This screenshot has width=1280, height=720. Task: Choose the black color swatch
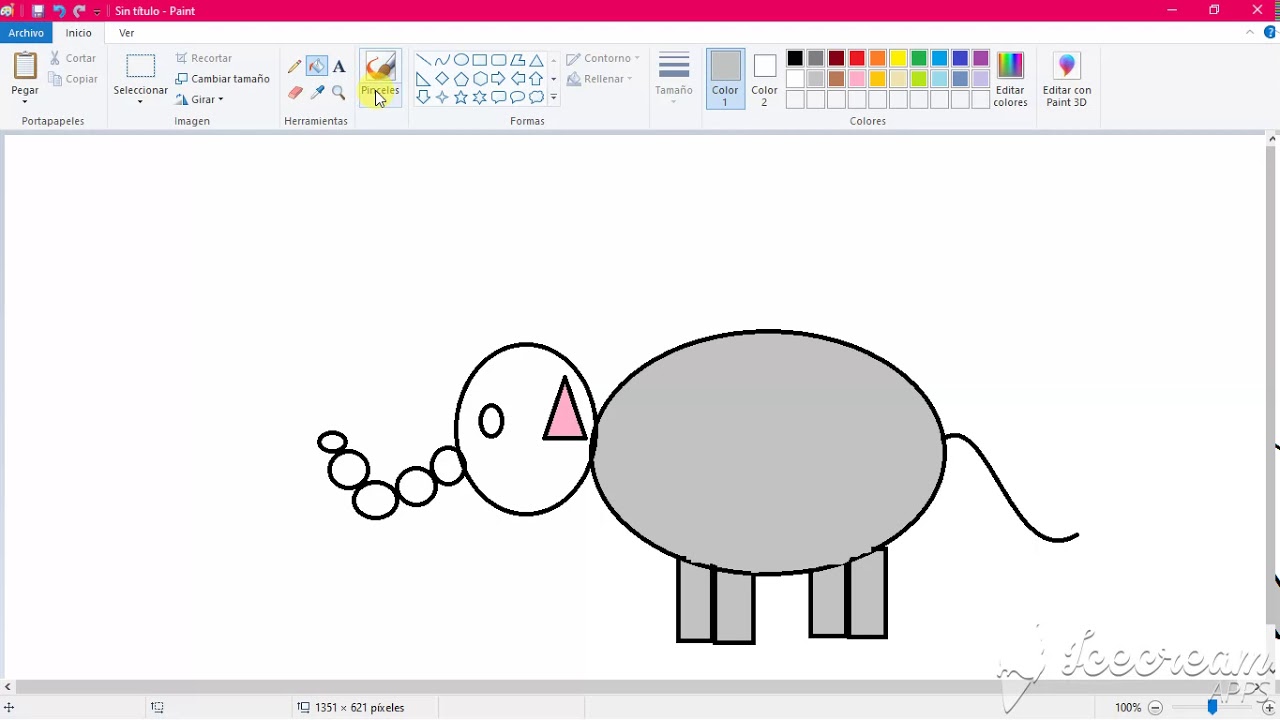795,59
